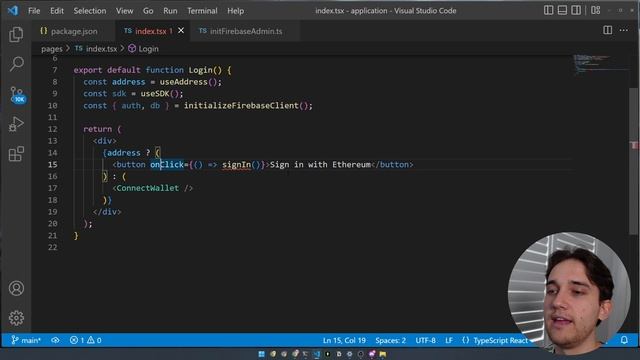This screenshot has width=640, height=360.
Task: Click useSDK call on line 9
Action: tap(155, 94)
